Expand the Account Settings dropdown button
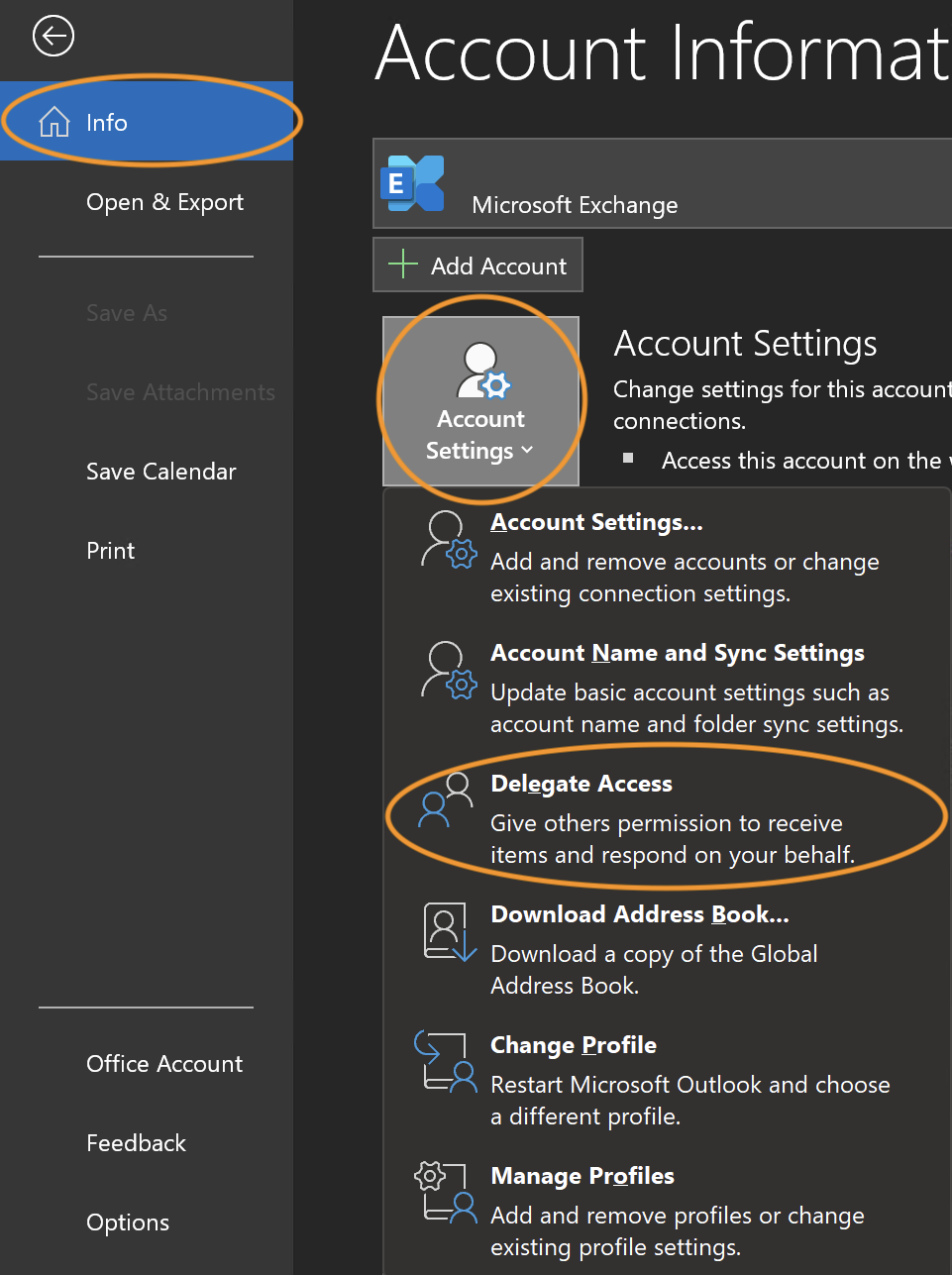The height and width of the screenshot is (1275, 952). point(480,401)
